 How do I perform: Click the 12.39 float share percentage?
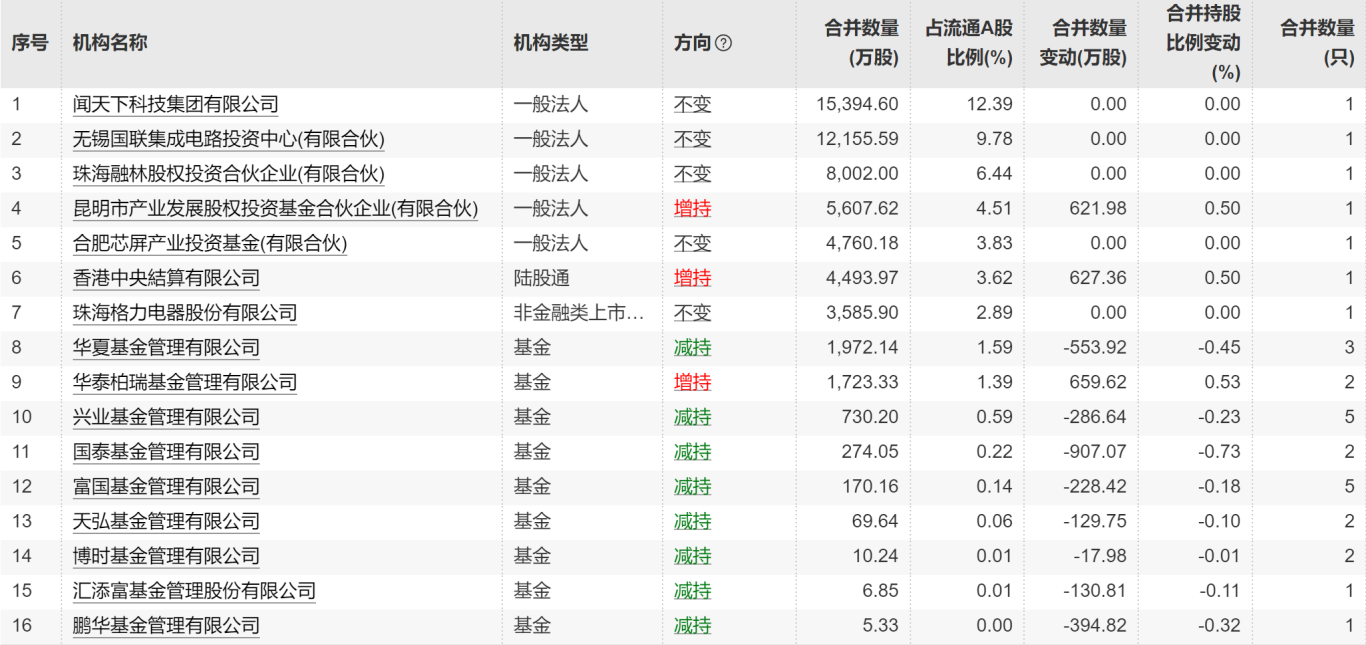[991, 104]
